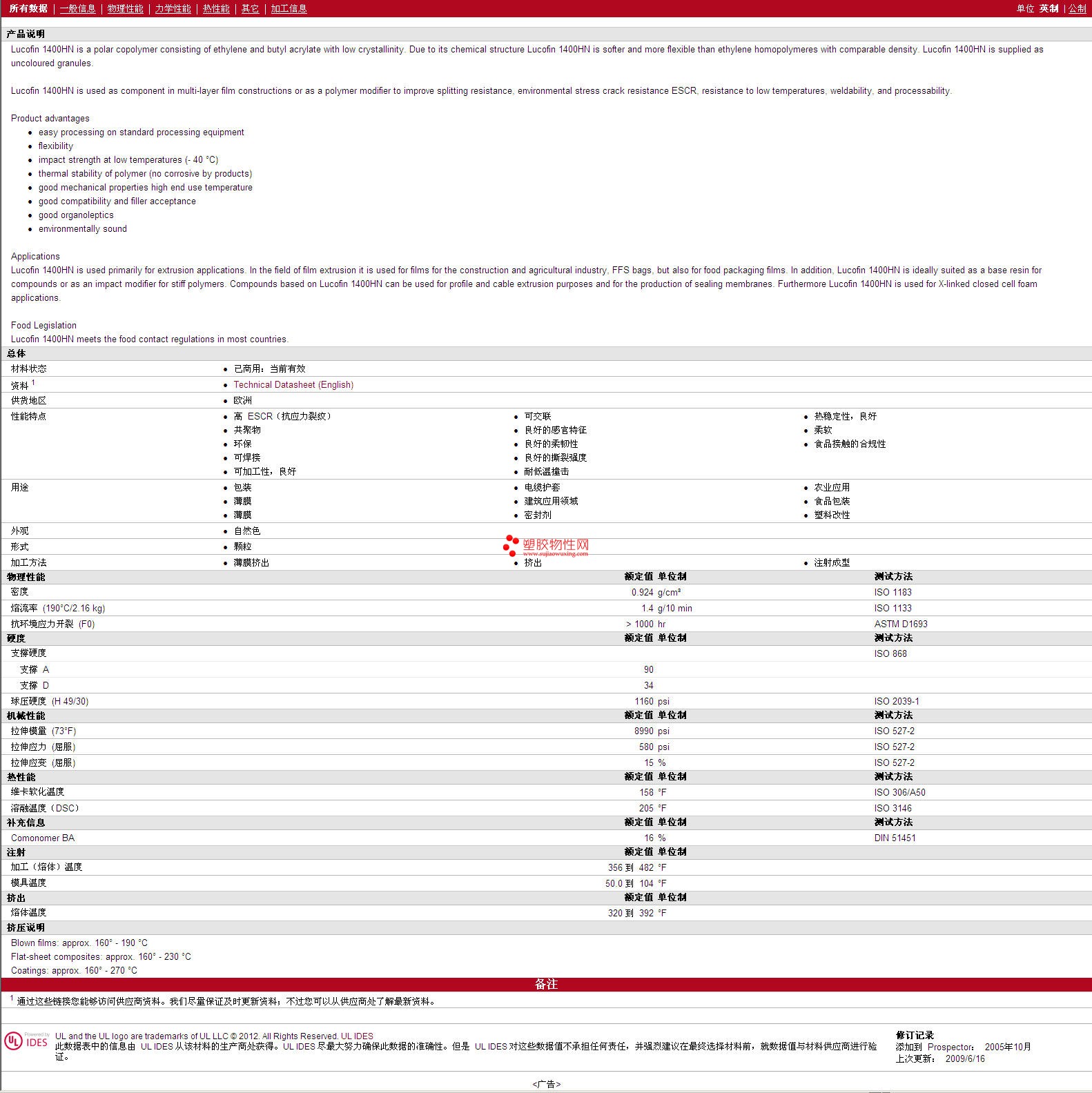
Task: Click the ISO 306/A50 test method
Action: [899, 792]
